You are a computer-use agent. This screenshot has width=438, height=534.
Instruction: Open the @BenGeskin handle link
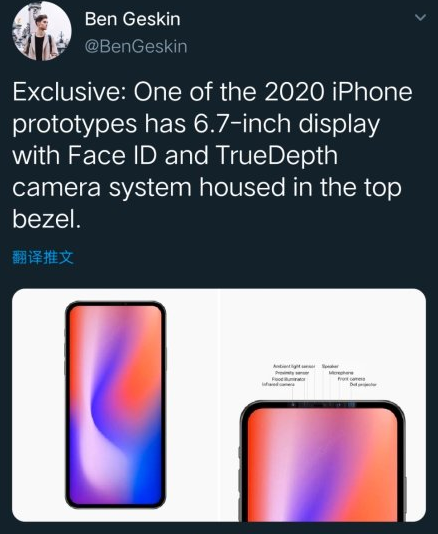[x=136, y=46]
